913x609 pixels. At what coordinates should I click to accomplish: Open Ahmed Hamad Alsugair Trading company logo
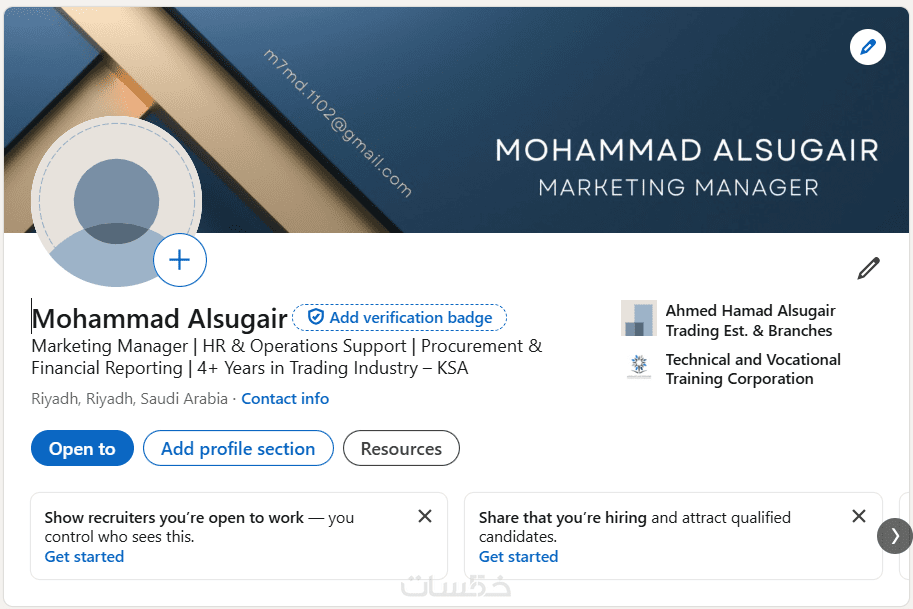click(638, 319)
